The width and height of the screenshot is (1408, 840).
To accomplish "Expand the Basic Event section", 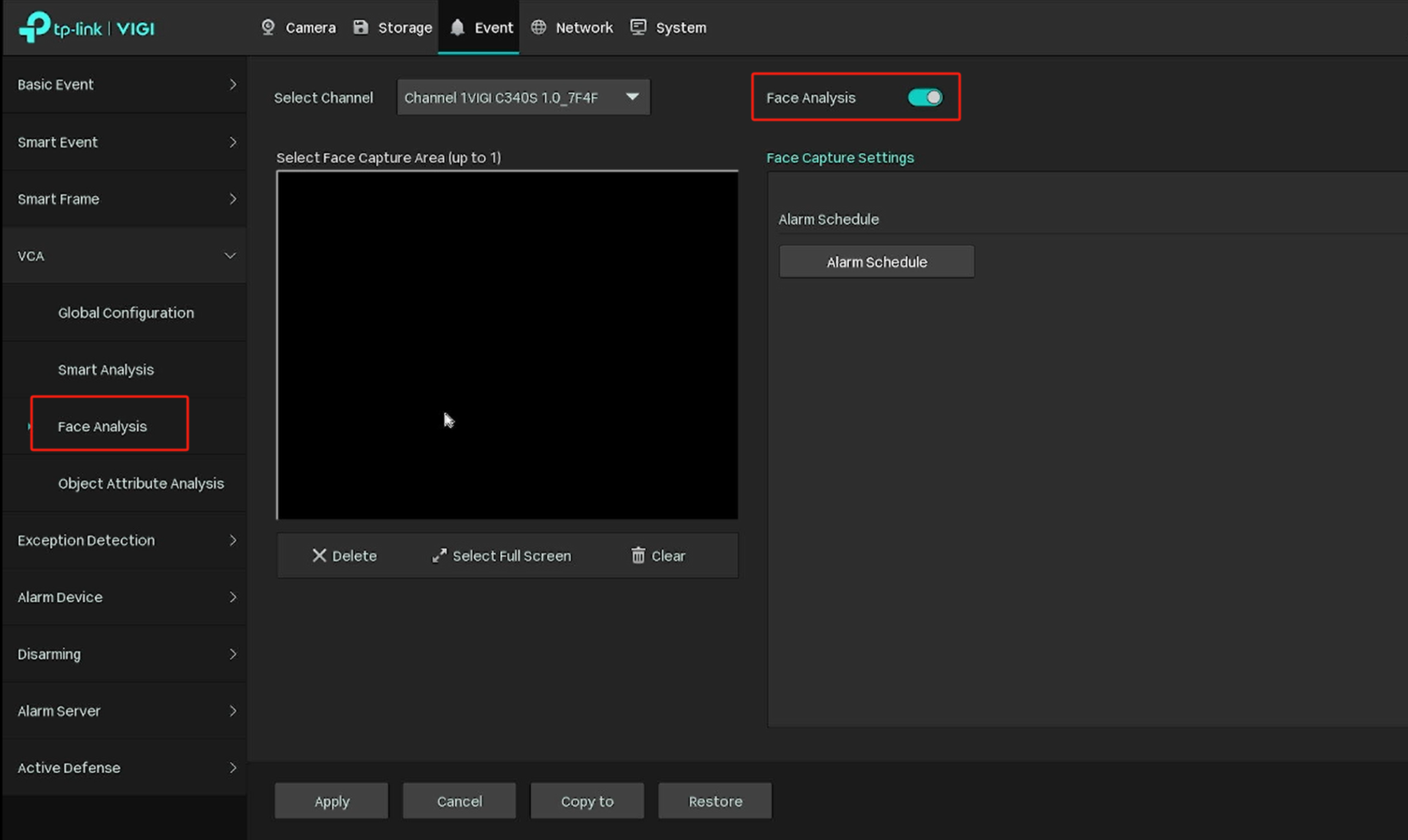I will click(124, 85).
